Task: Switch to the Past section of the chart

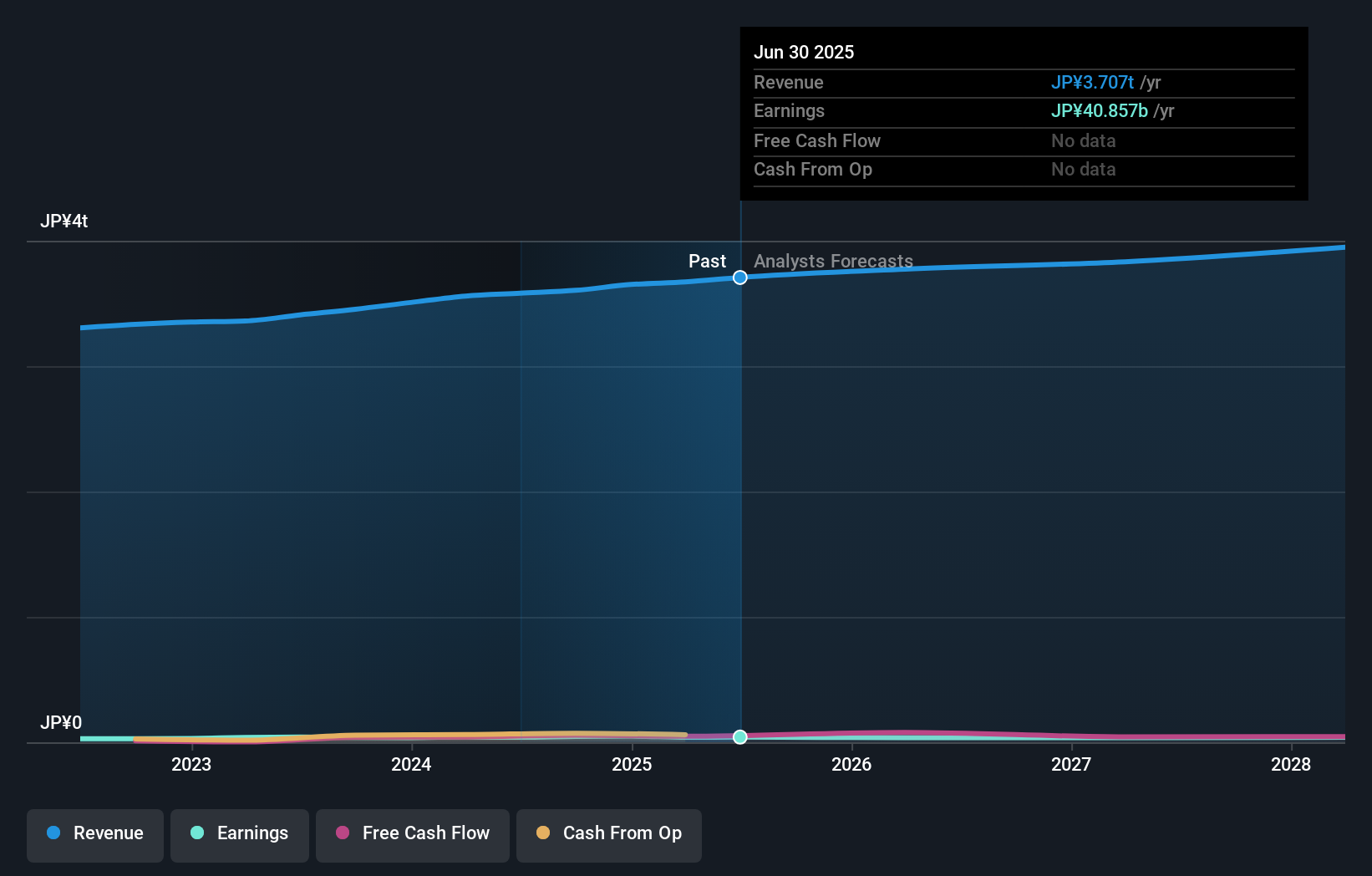Action: (708, 261)
